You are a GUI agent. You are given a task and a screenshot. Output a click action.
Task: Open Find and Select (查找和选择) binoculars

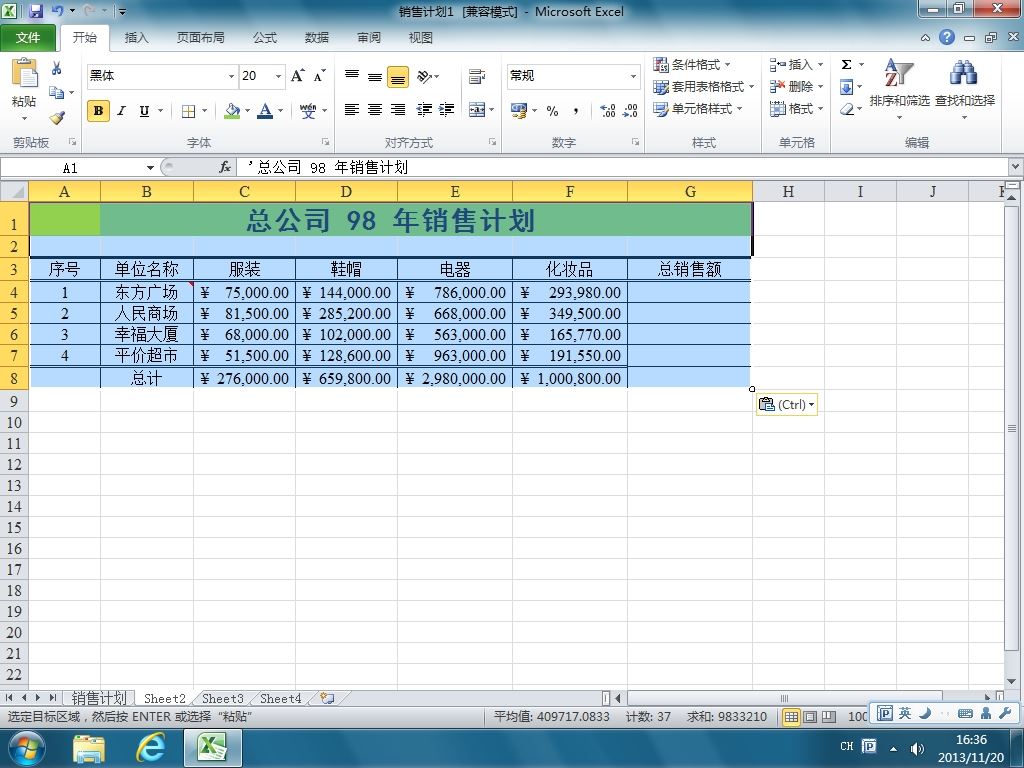(965, 89)
